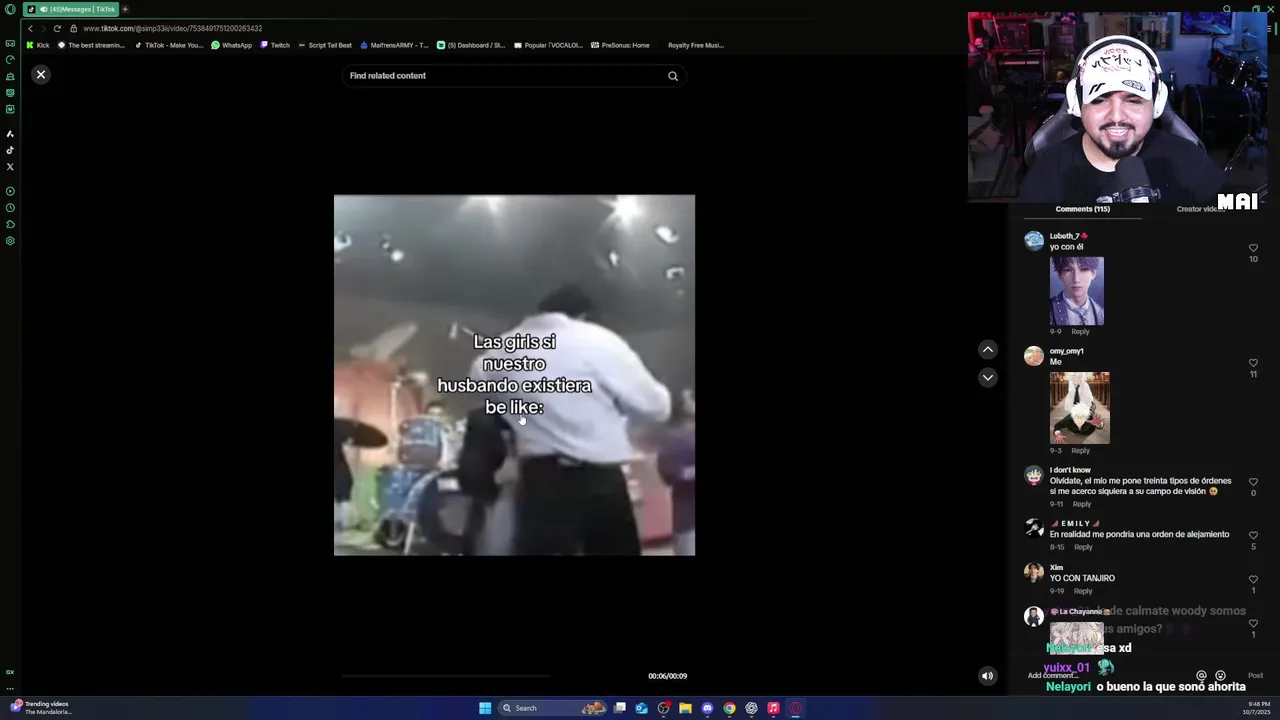Open a new browser tab
The width and height of the screenshot is (1280, 720).
click(x=125, y=9)
